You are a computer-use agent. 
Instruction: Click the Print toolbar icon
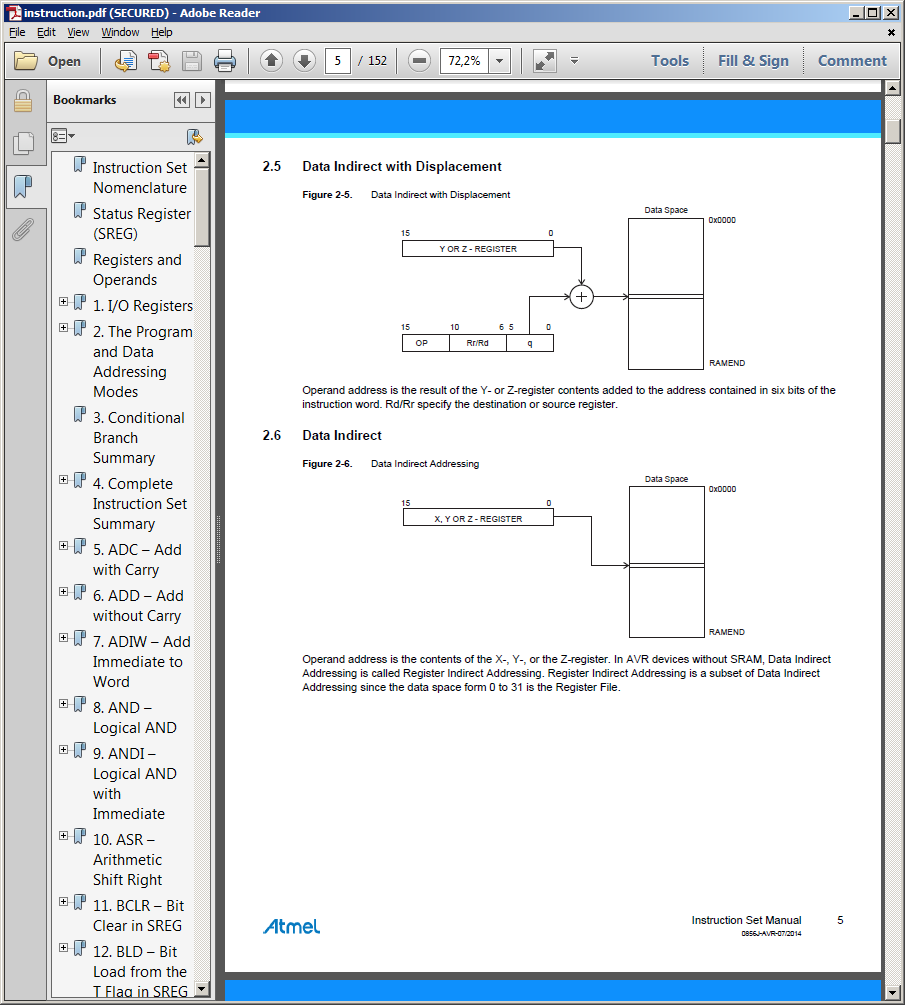point(225,61)
